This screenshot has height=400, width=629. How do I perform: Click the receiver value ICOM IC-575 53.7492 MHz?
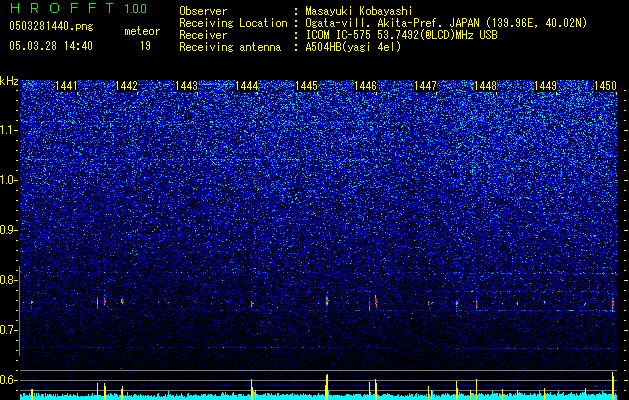click(401, 35)
